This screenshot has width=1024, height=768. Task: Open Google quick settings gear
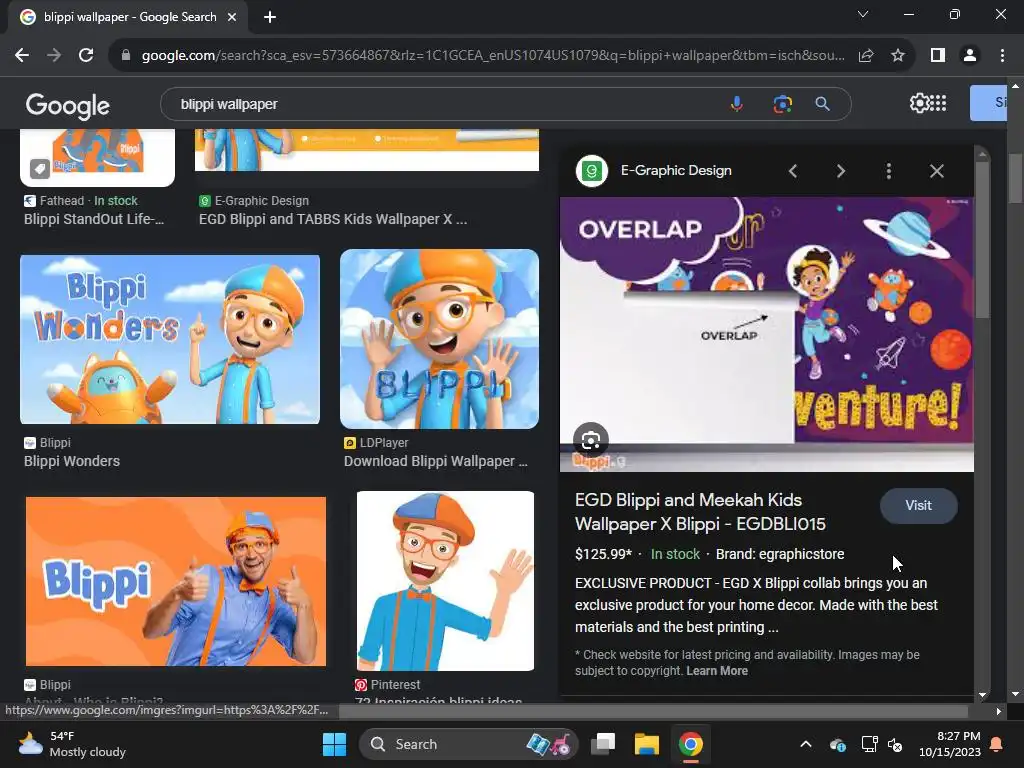[x=919, y=103]
